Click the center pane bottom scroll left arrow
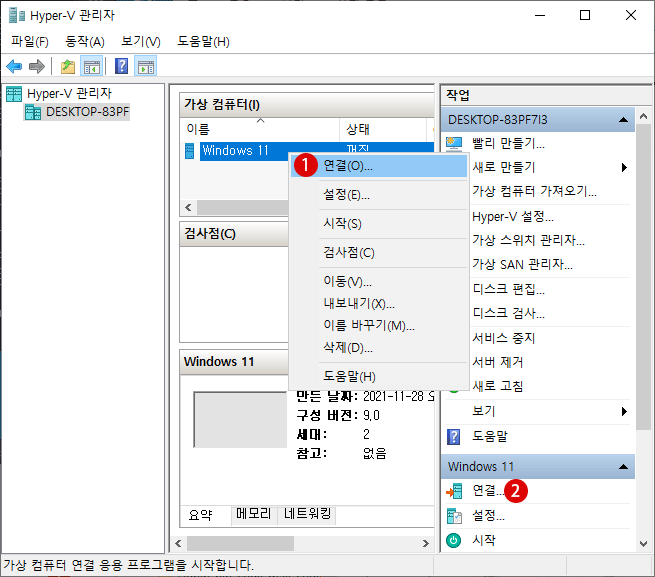Screen dimensions: 655x577 click(x=179, y=544)
